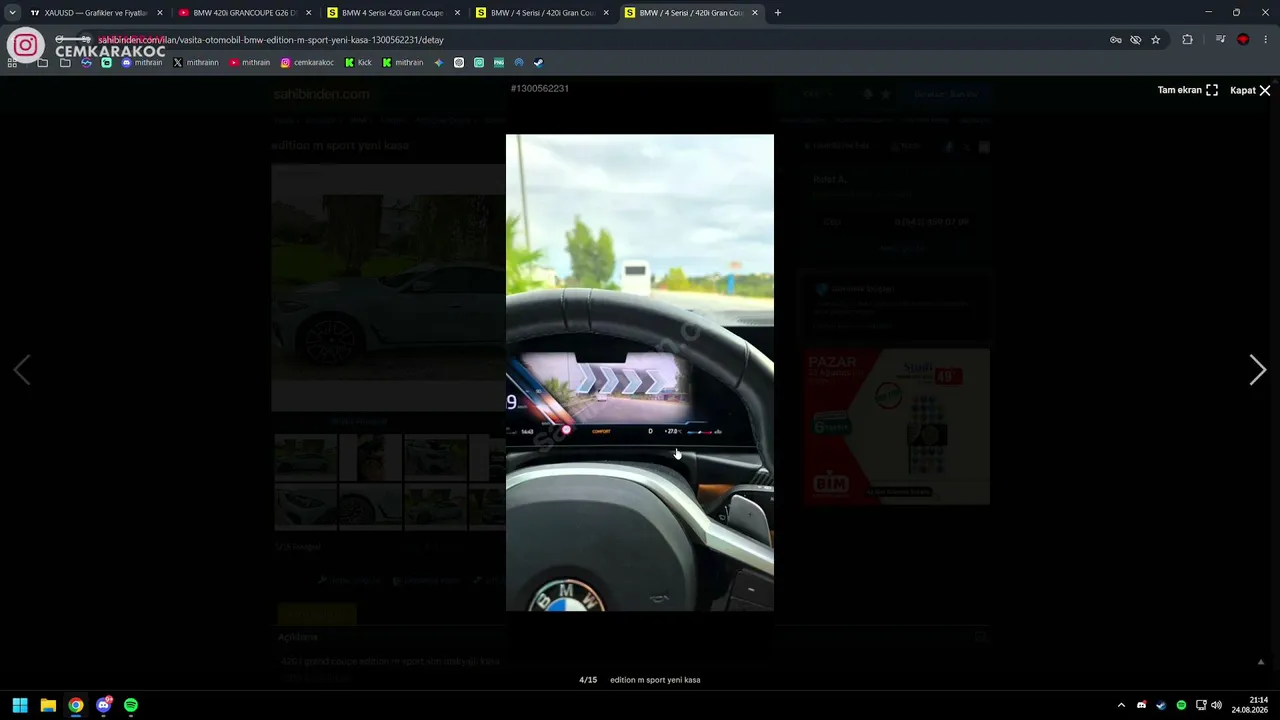Bookmark this page with the star icon
Viewport: 1280px width, 720px height.
pyautogui.click(x=1156, y=40)
